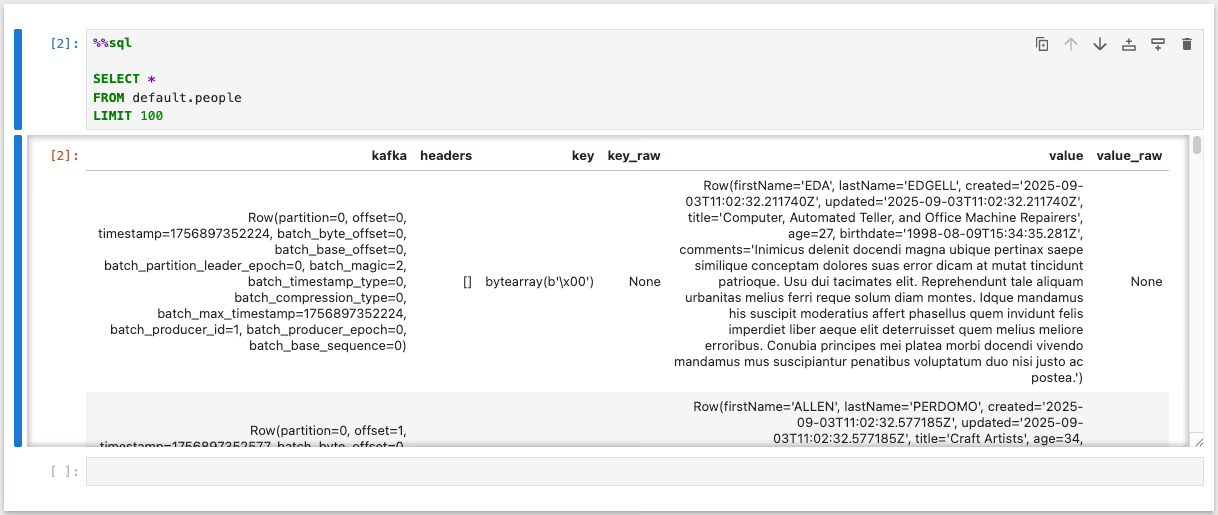
Task: Duplicate the SQL cell with the copy icon
Action: point(1042,44)
